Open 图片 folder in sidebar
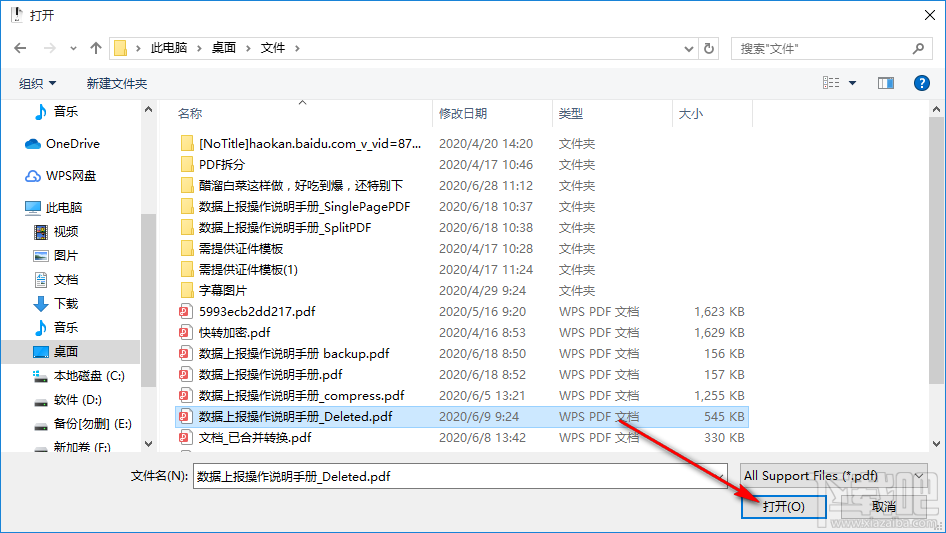This screenshot has width=946, height=533. click(x=56, y=256)
